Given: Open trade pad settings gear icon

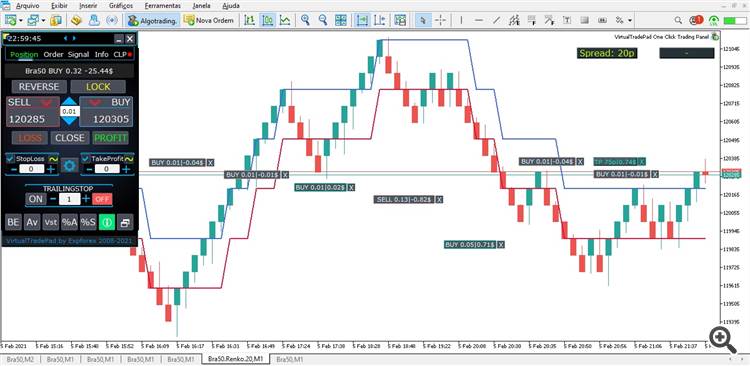Looking at the screenshot, I should [70, 166].
